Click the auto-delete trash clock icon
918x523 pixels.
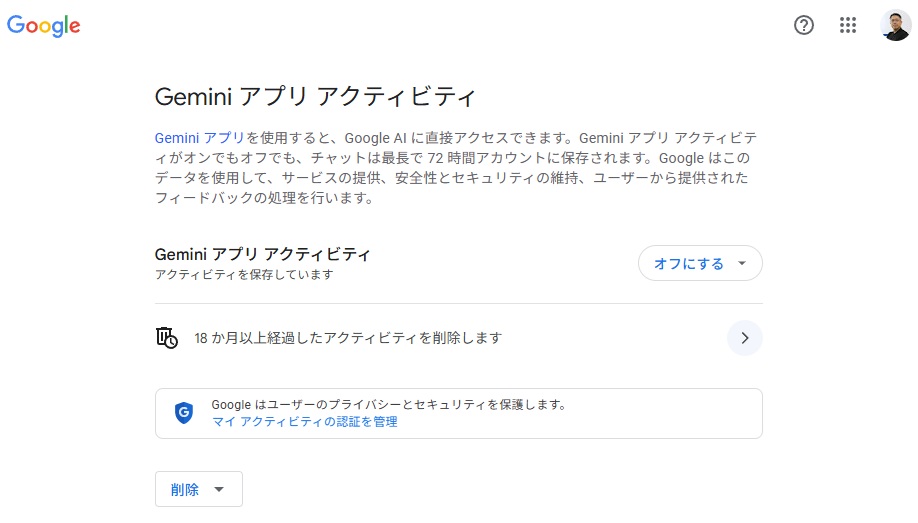(167, 338)
